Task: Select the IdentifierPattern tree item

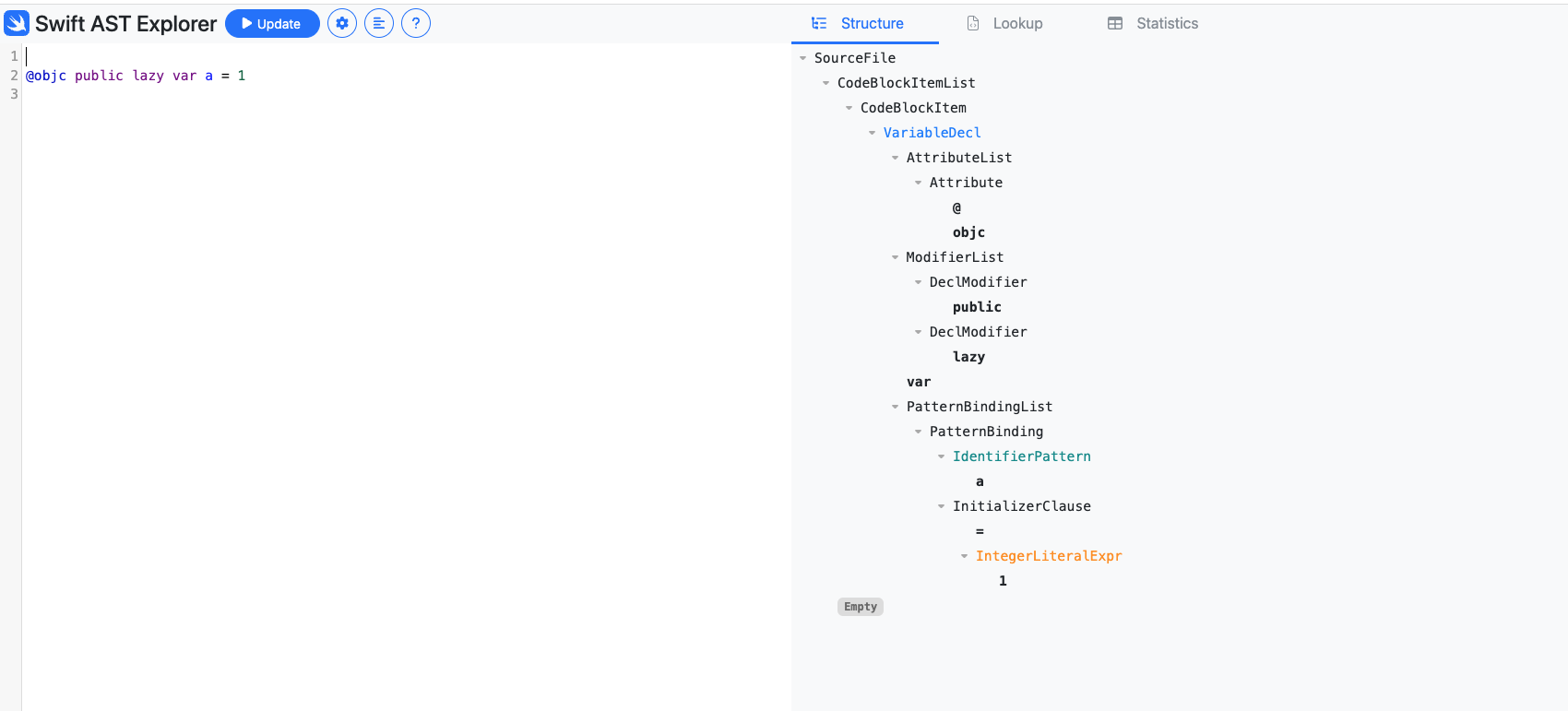Action: (x=1021, y=456)
